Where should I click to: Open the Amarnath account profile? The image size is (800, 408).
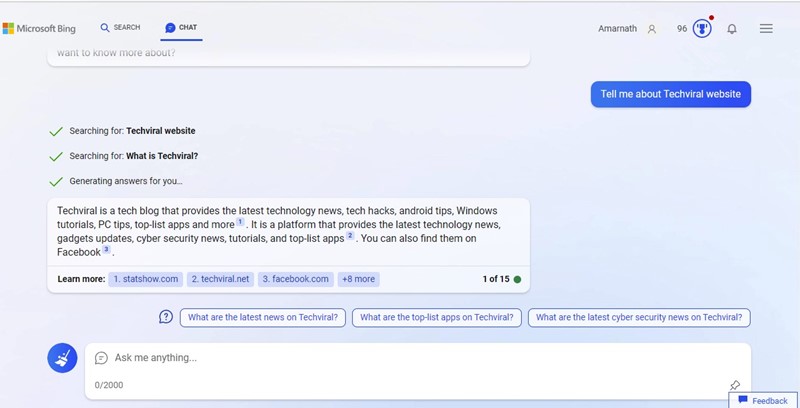point(617,29)
